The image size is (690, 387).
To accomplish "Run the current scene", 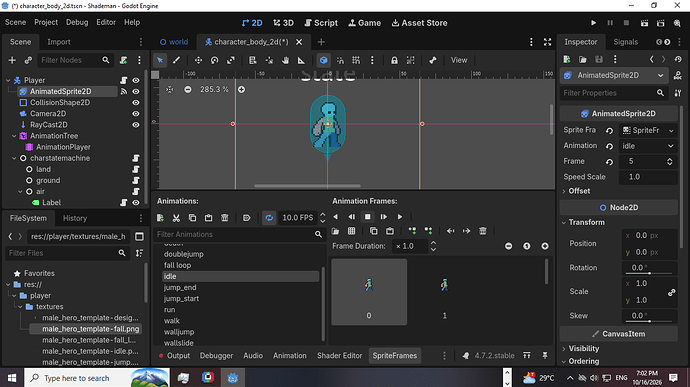I will [644, 23].
